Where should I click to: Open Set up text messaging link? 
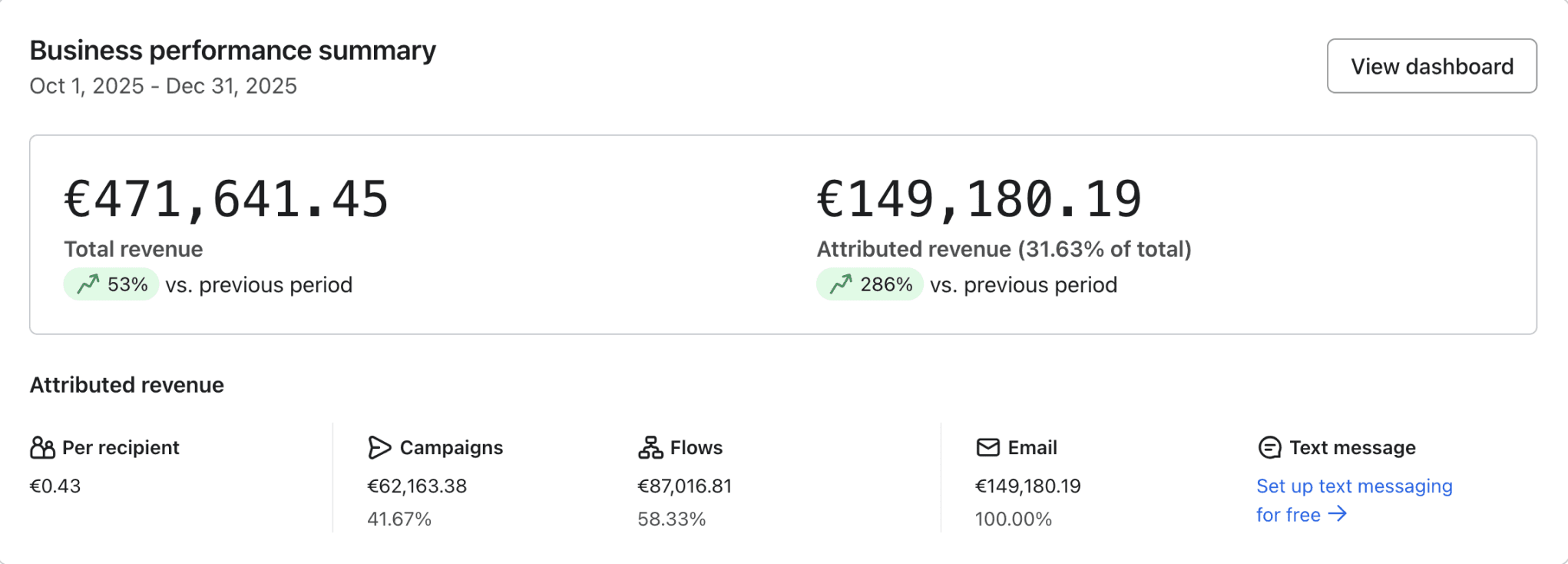1354,486
